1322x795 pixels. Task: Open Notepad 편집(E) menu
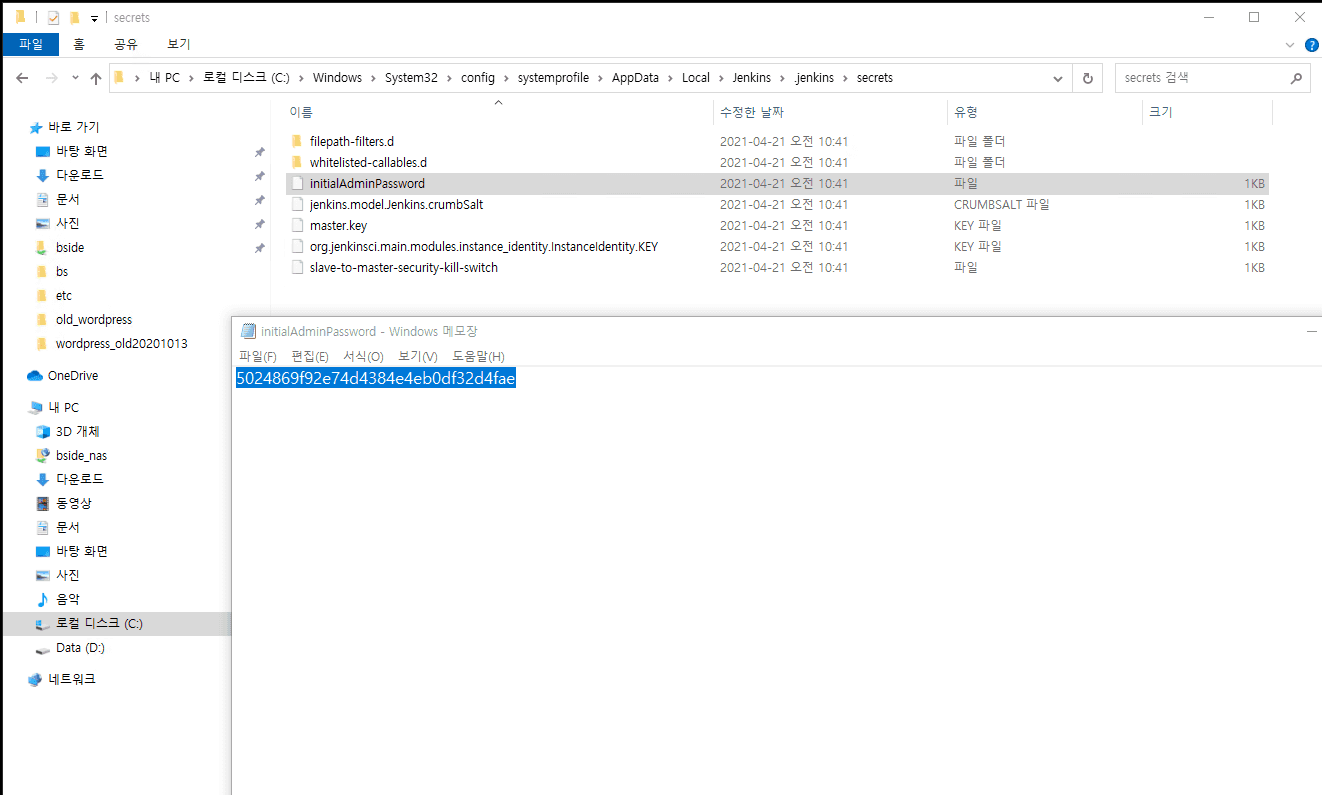310,357
